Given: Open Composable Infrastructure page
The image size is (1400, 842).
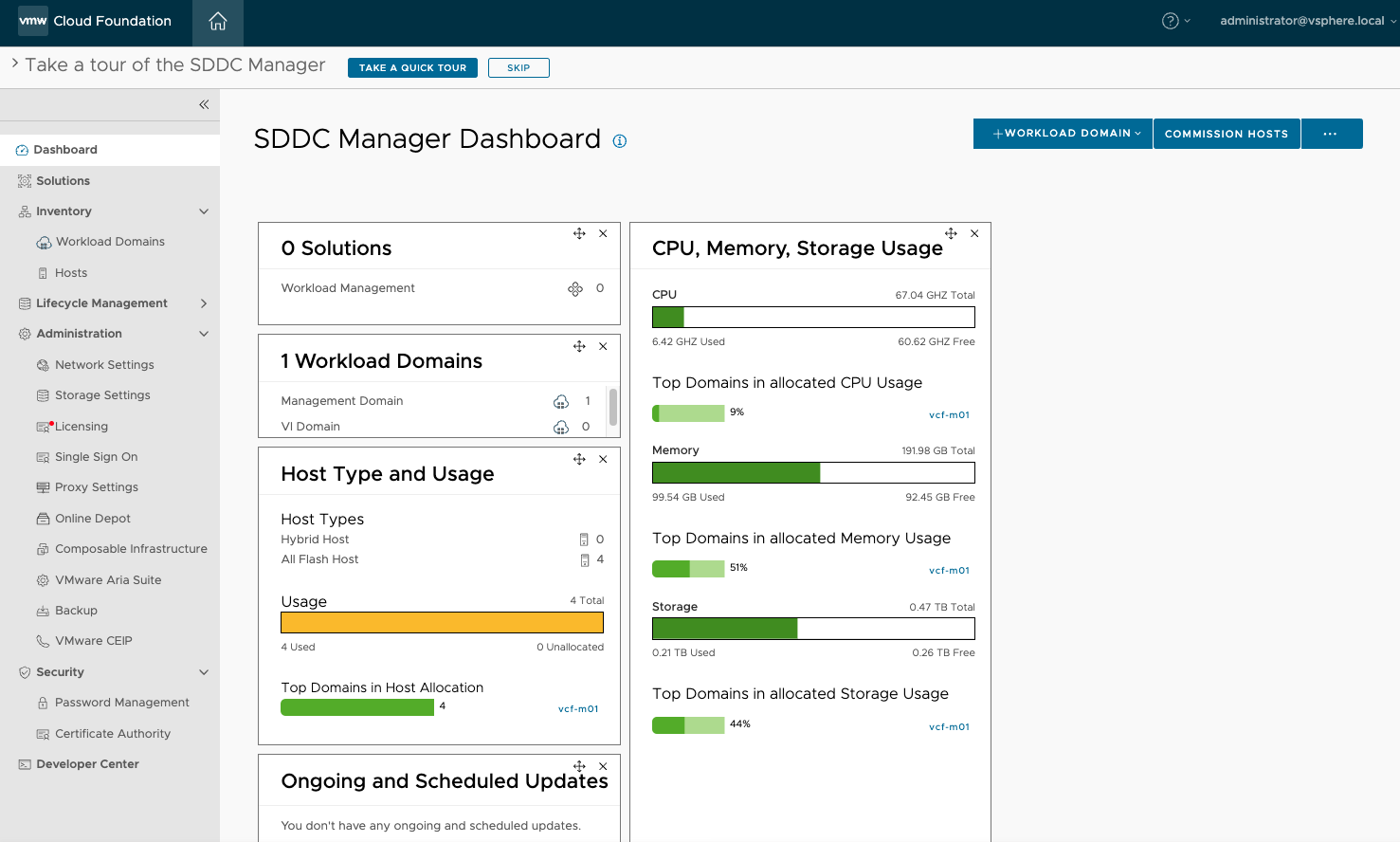Looking at the screenshot, I should 131,549.
